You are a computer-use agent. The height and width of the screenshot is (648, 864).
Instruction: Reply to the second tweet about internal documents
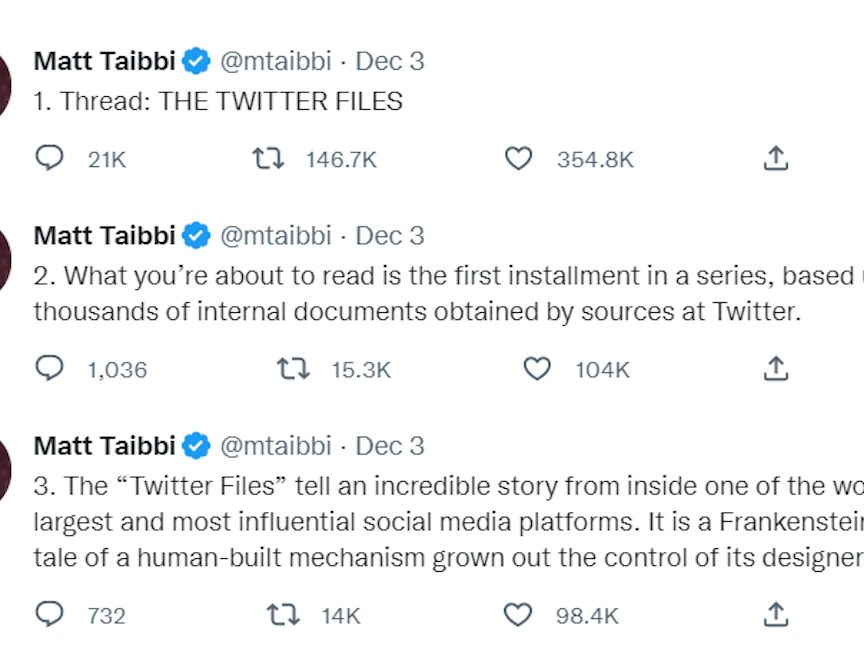click(50, 369)
